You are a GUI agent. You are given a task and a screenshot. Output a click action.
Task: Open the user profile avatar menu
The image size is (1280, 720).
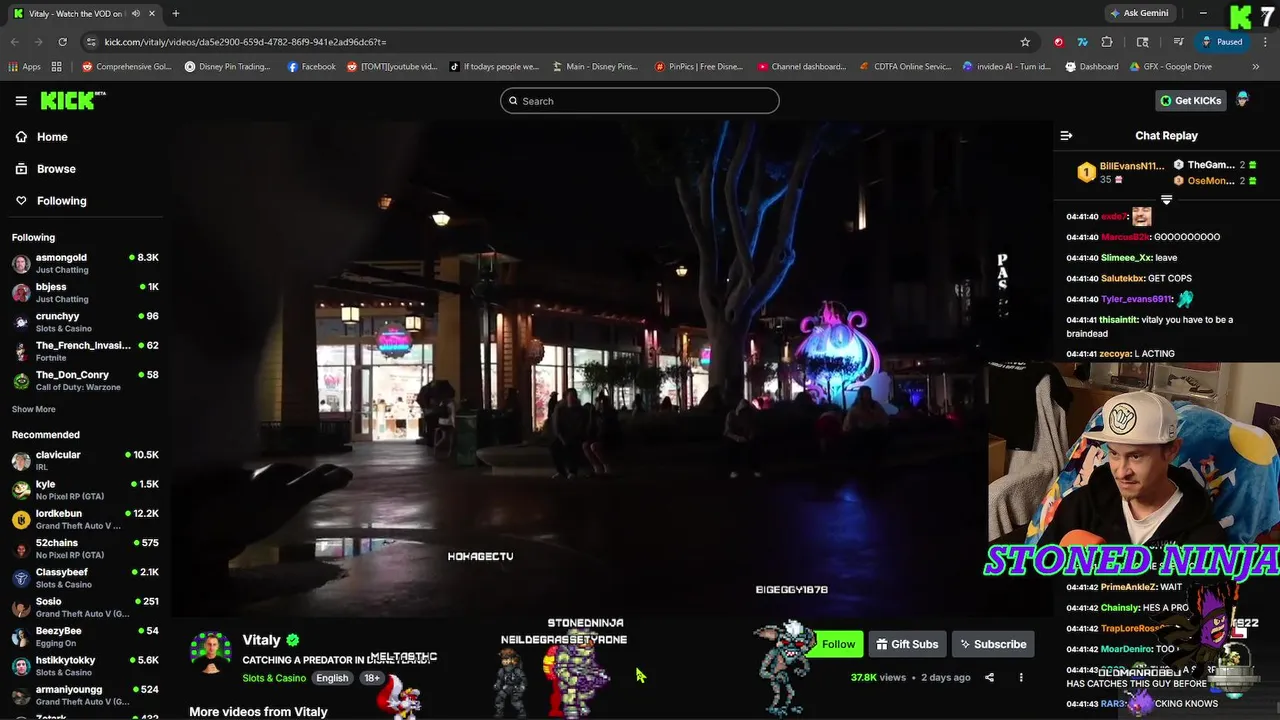pos(1243,100)
